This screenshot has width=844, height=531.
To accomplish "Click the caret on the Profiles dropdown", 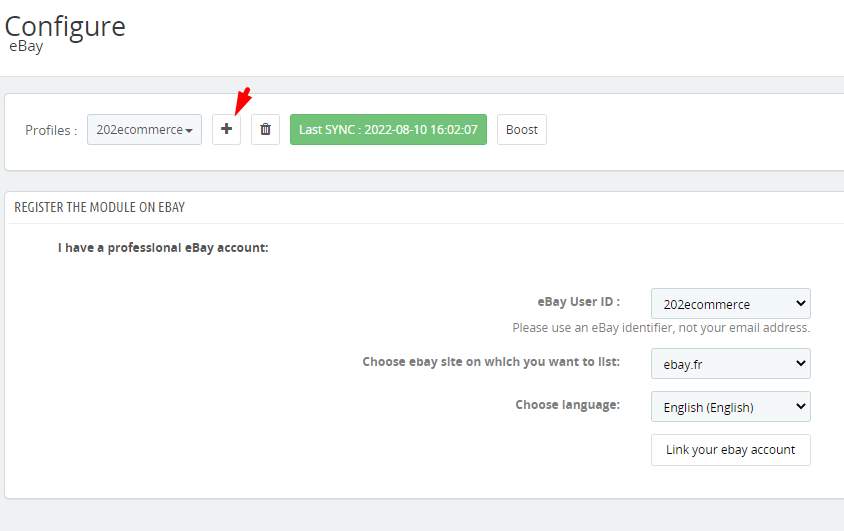I will (x=189, y=131).
